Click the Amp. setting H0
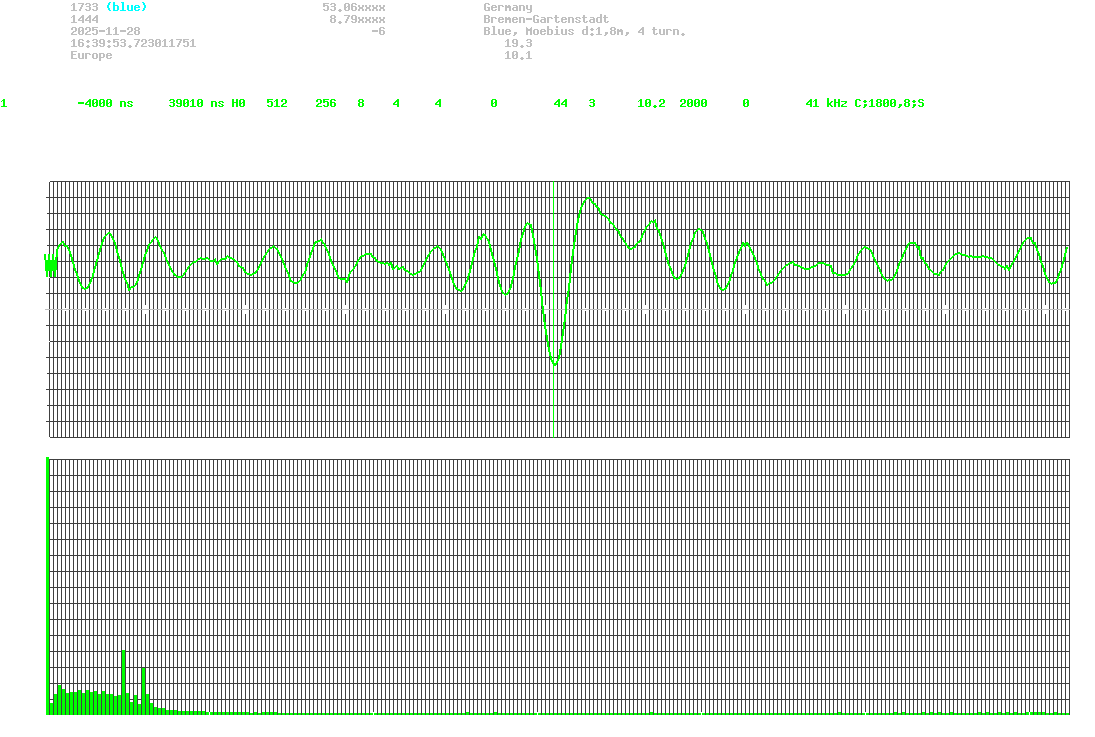Screen dimensions: 1095x737 pyautogui.click(x=240, y=103)
